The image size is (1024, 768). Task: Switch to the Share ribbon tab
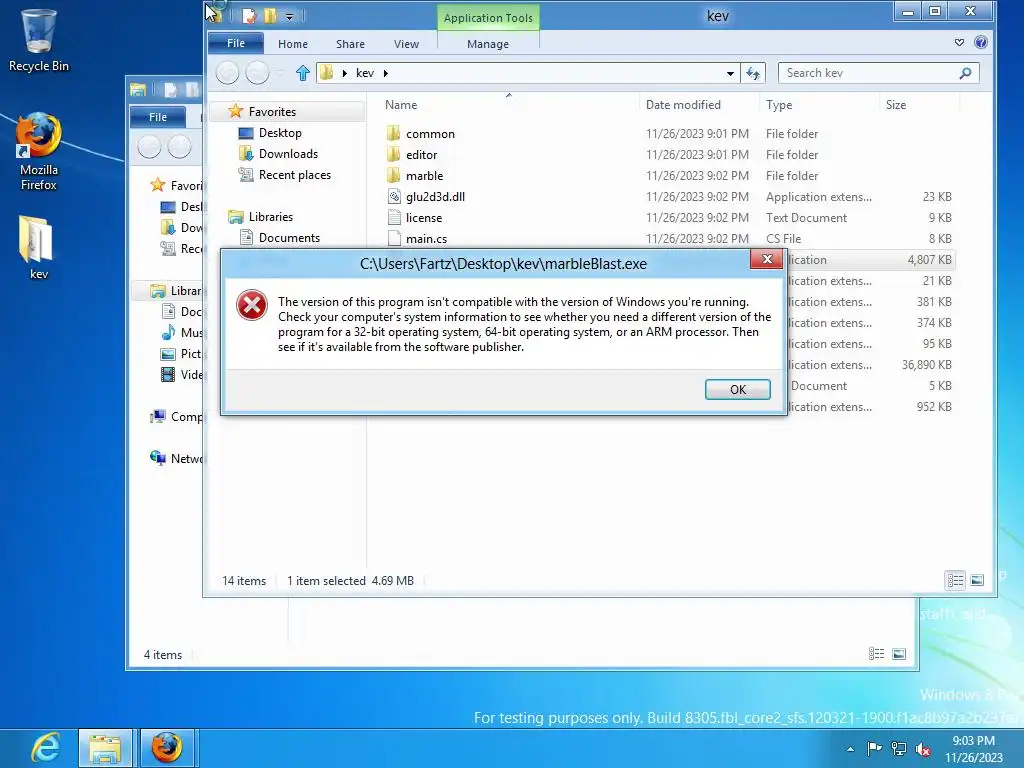tap(350, 44)
